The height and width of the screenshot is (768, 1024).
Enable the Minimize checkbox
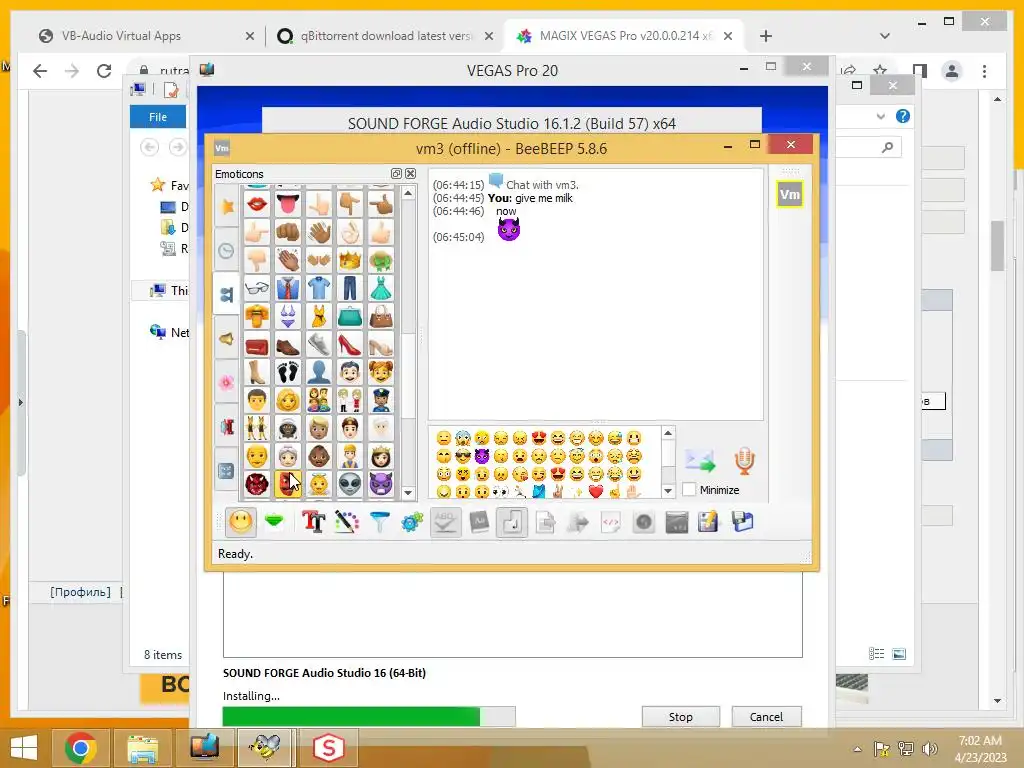[689, 489]
